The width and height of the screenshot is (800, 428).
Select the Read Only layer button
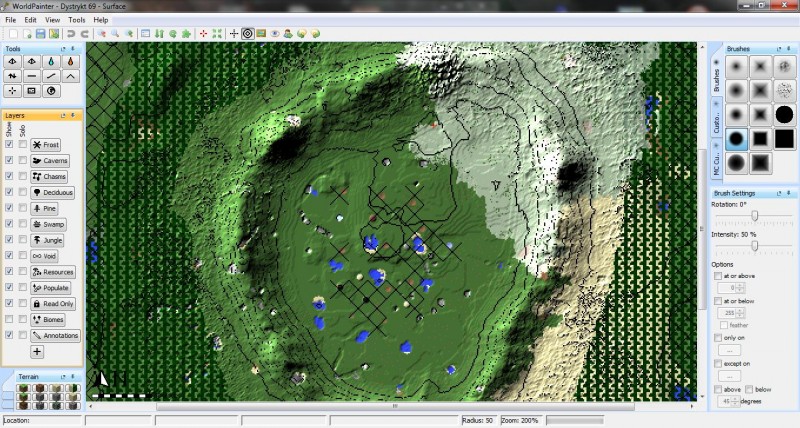click(53, 304)
